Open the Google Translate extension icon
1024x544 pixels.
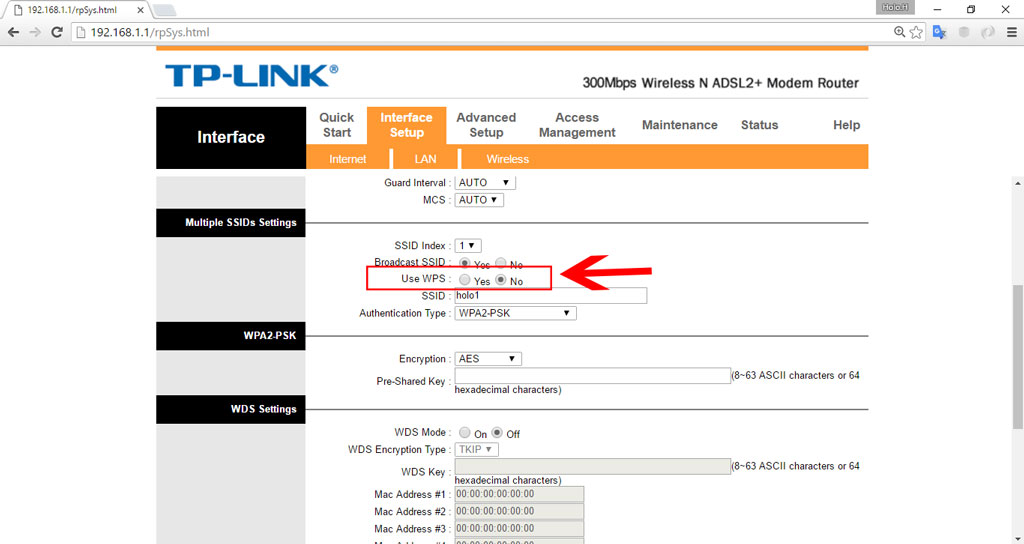click(940, 32)
